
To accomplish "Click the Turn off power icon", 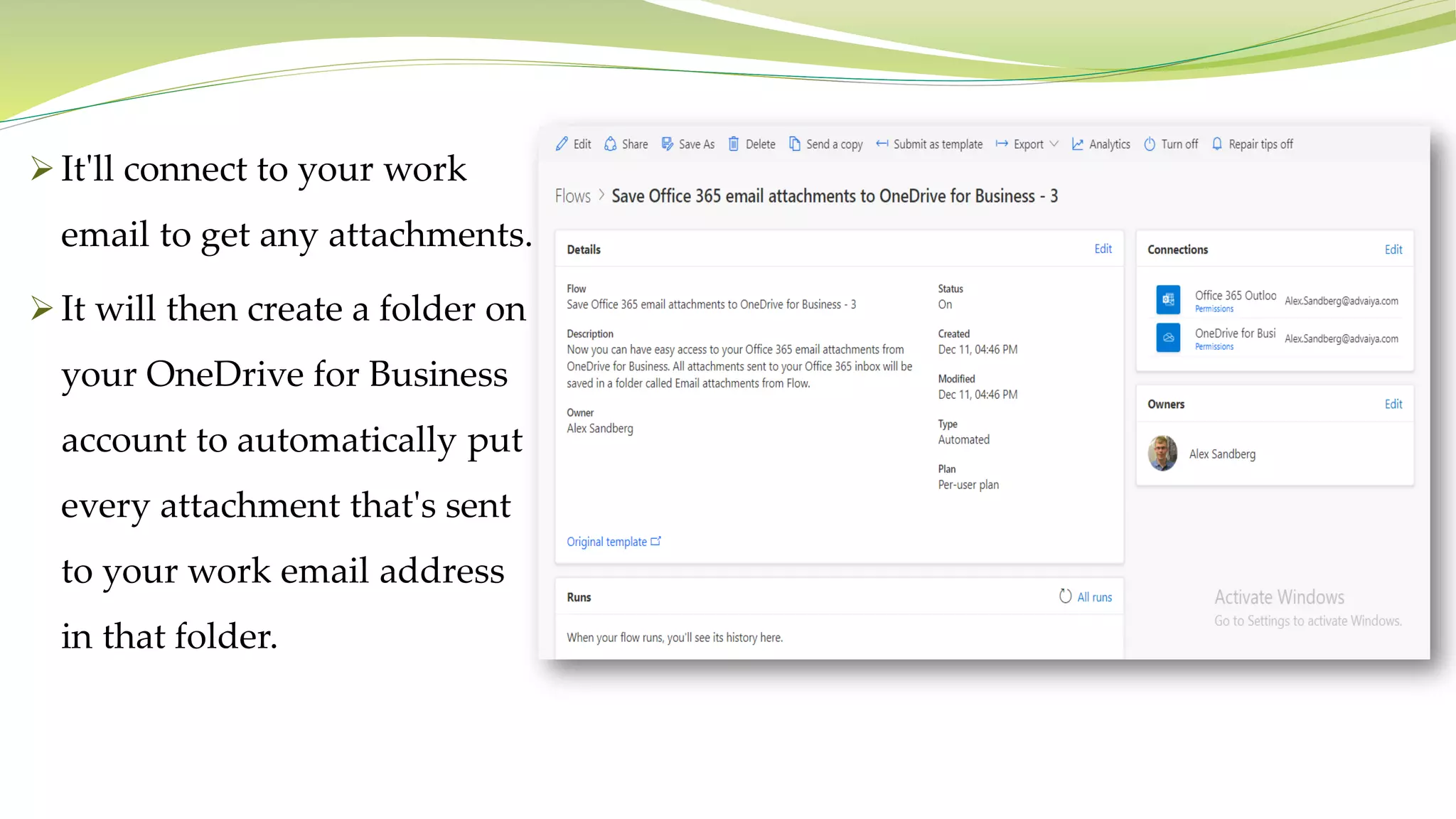I will 1149,144.
